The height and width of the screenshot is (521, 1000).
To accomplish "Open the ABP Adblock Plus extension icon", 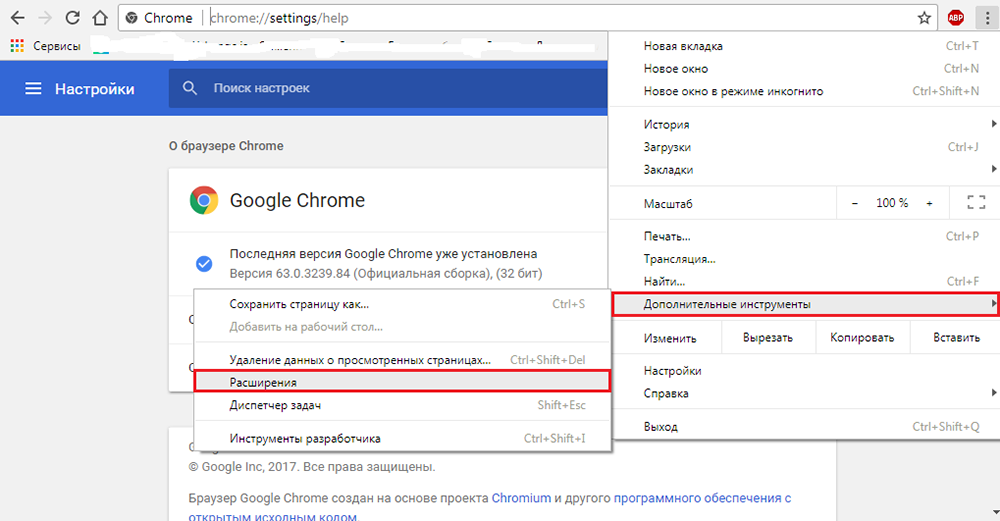I will (955, 17).
